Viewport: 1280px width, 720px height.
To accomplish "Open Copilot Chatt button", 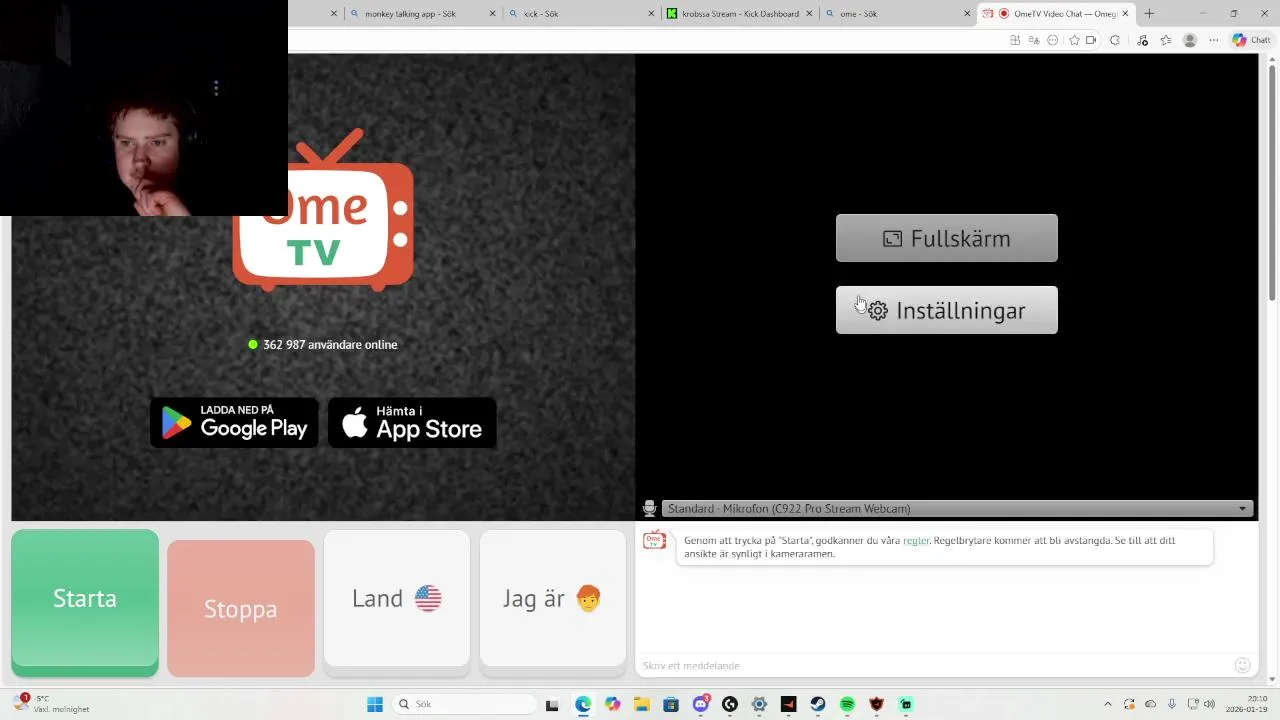I will pos(1251,40).
